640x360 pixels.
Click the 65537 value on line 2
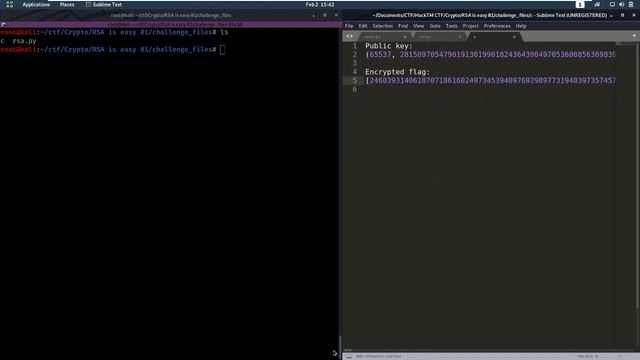tap(380, 55)
